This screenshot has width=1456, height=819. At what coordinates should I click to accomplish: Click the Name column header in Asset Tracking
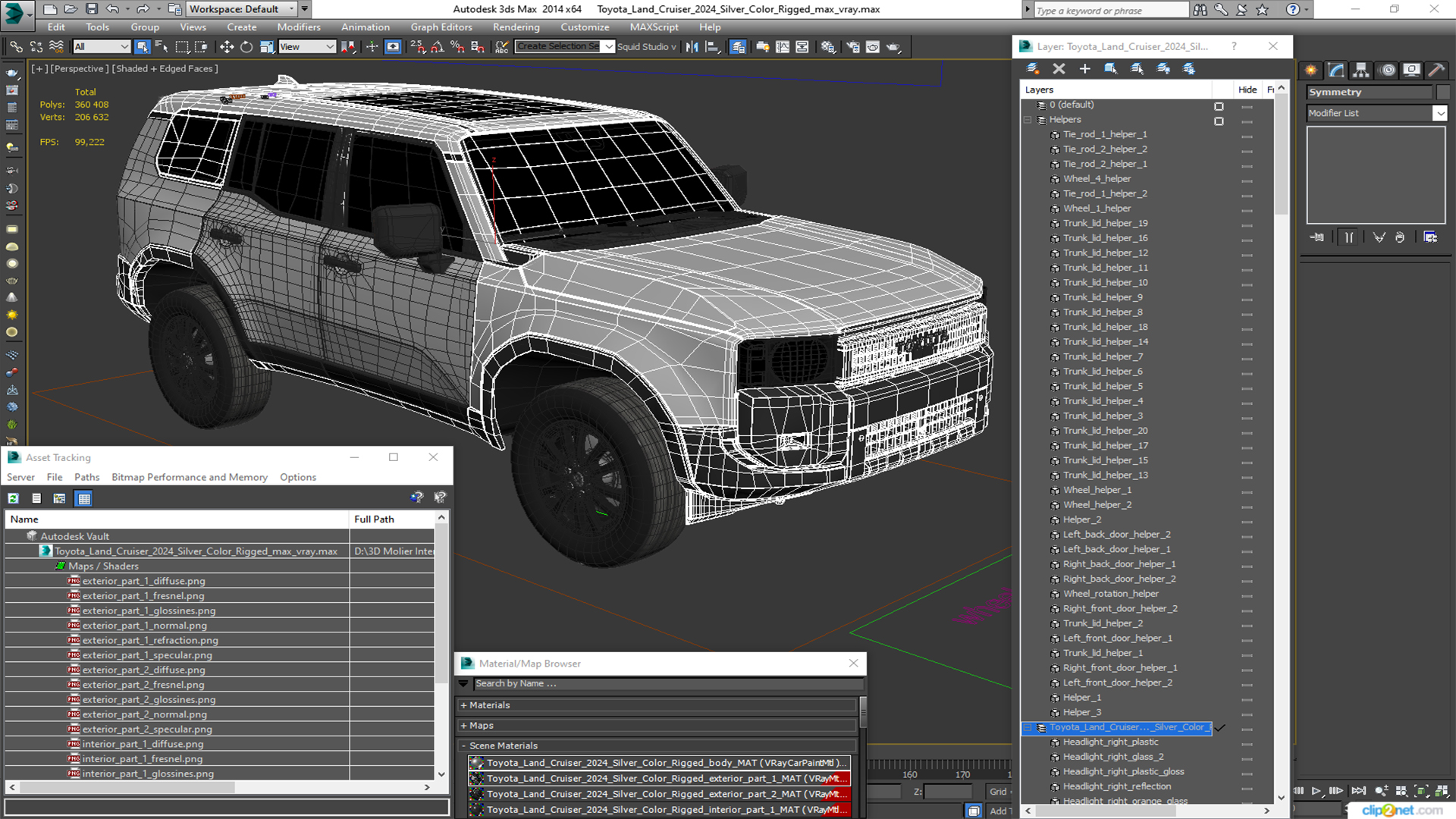tap(177, 519)
